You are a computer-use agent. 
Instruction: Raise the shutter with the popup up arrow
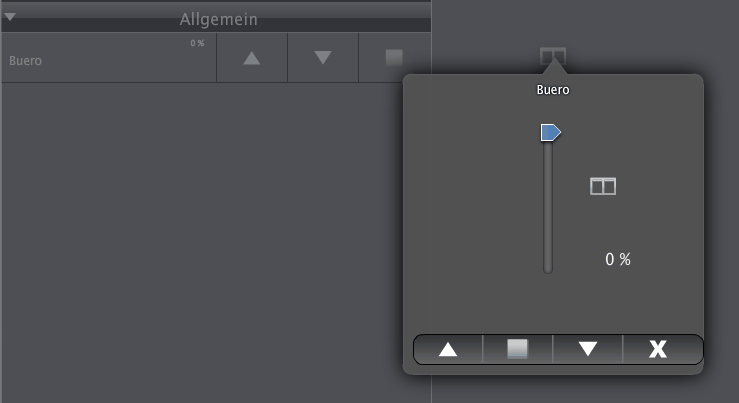[448, 349]
